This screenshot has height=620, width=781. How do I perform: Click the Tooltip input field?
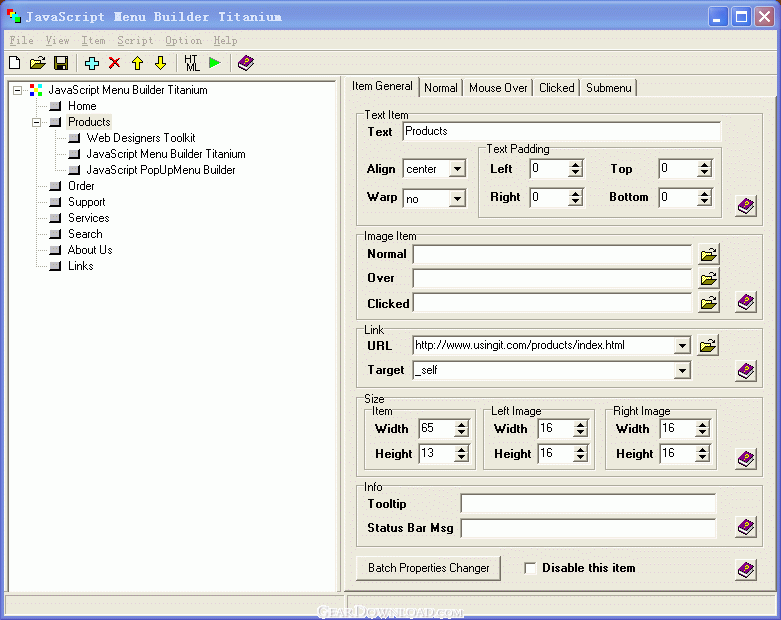[588, 504]
